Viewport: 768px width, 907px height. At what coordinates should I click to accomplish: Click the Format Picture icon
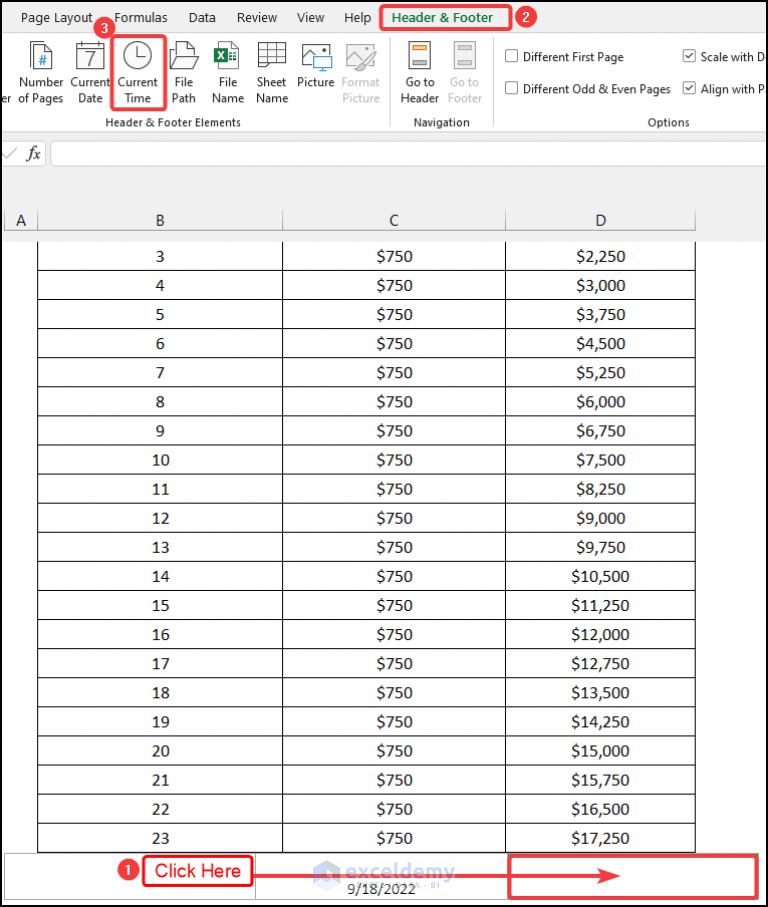tap(360, 57)
